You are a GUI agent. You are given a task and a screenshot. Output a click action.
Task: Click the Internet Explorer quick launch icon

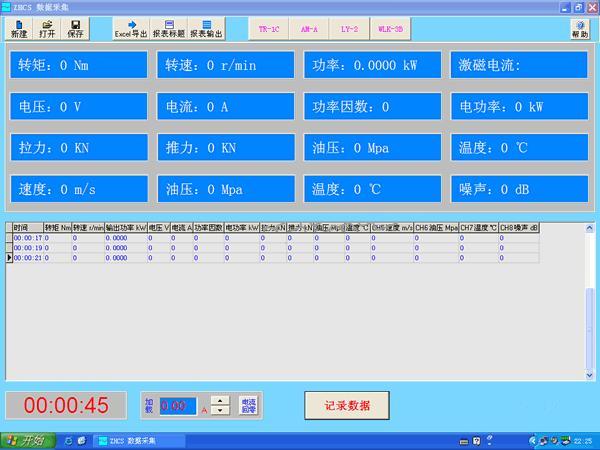(68, 441)
